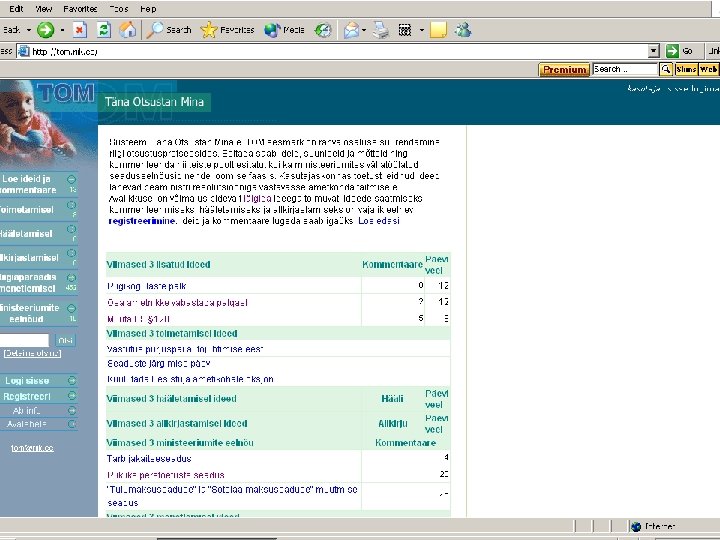Click the magnifier icon in search toolbar
This screenshot has height=540, width=720.
click(x=666, y=69)
